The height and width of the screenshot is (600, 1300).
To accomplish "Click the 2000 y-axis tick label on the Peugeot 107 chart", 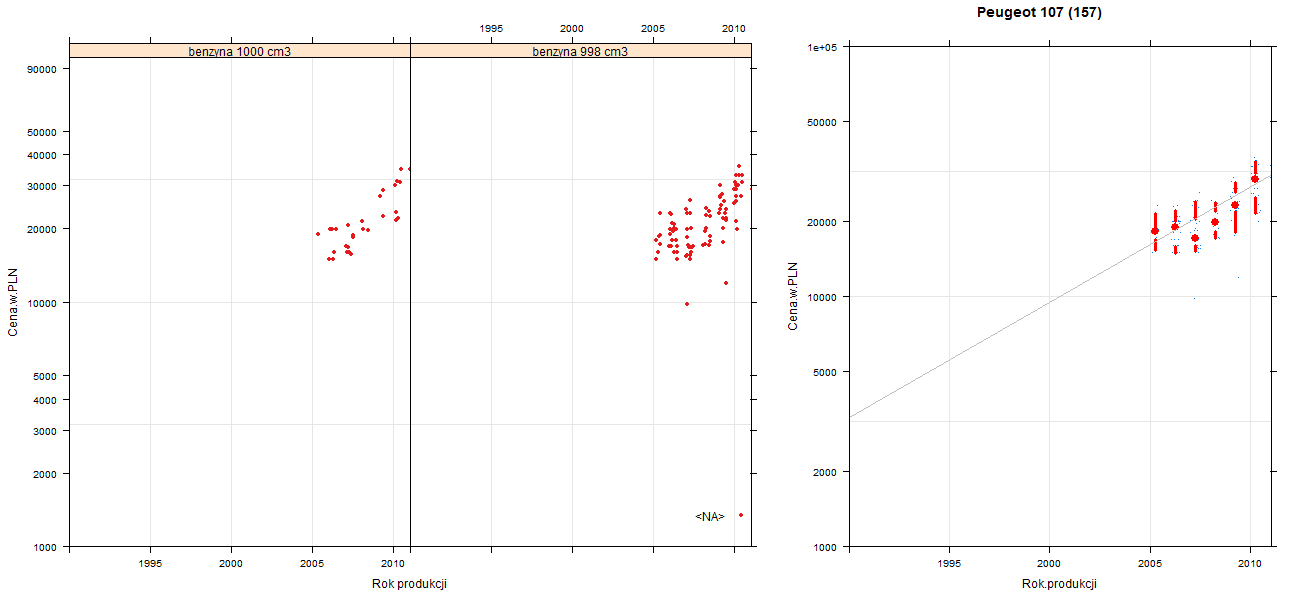I will pyautogui.click(x=825, y=472).
